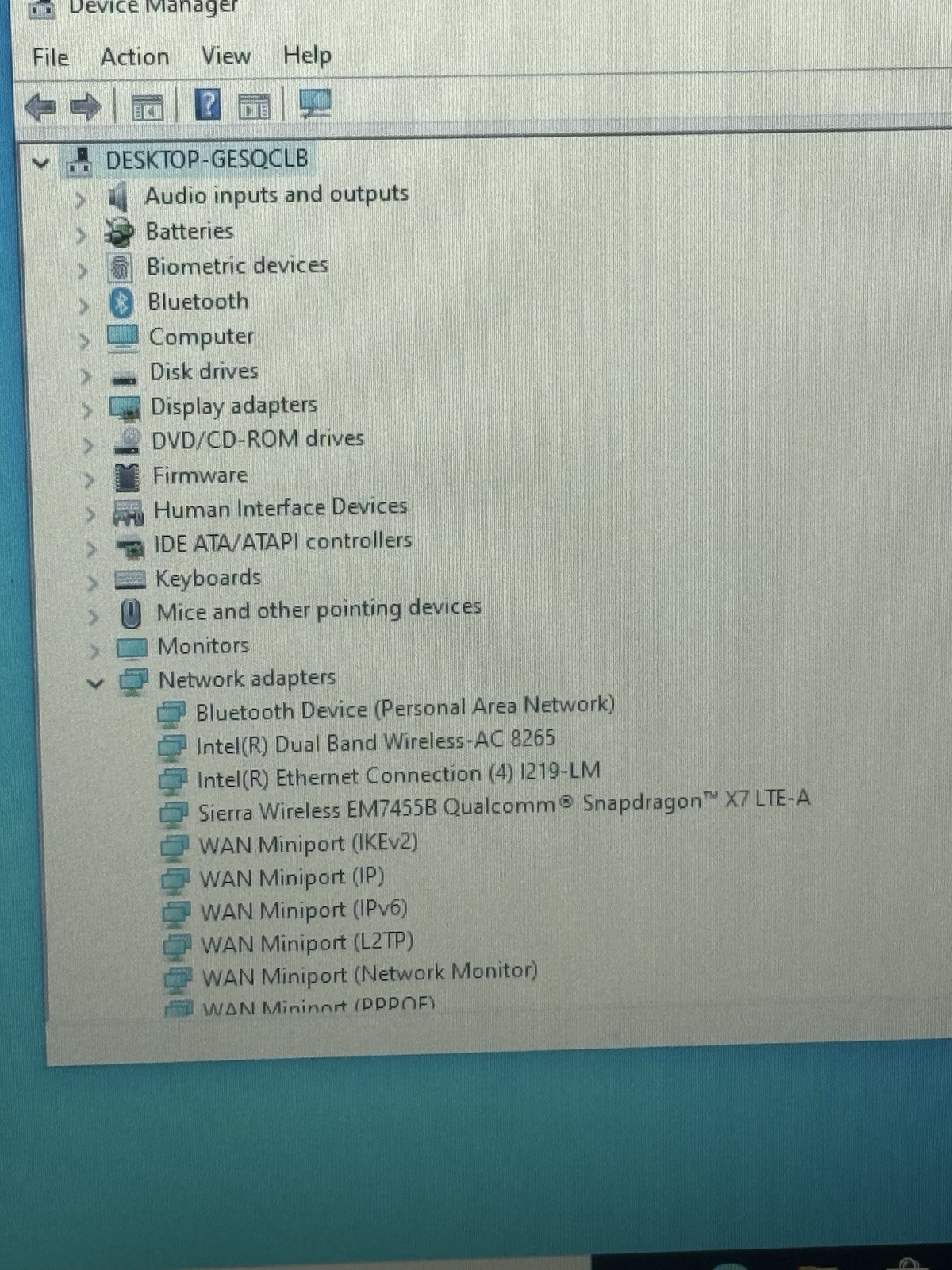
Task: Click the Mice and other pointing devices icon
Action: 131,614
